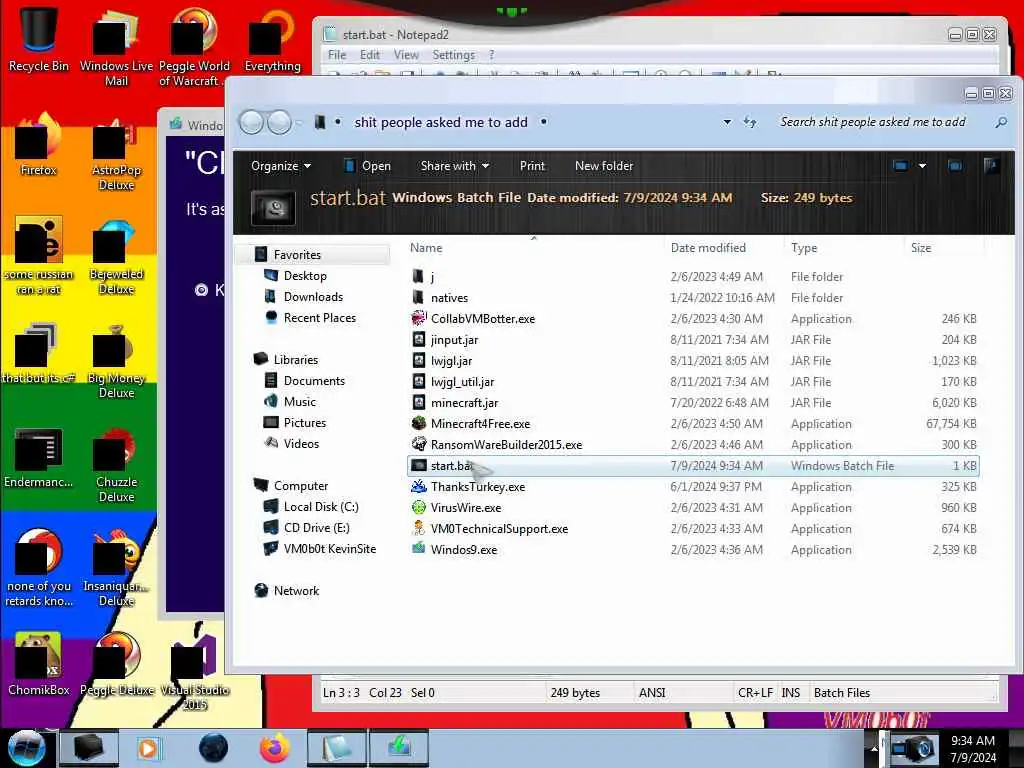Open the Recycle Bin desktop icon
The image size is (1024, 768).
[38, 39]
